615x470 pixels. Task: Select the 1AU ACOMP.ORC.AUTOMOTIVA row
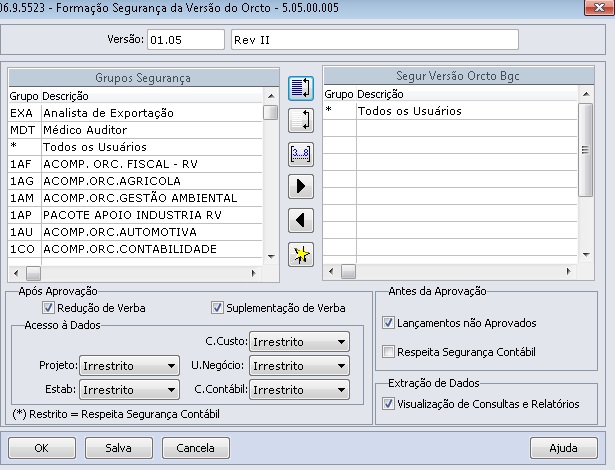[135, 232]
